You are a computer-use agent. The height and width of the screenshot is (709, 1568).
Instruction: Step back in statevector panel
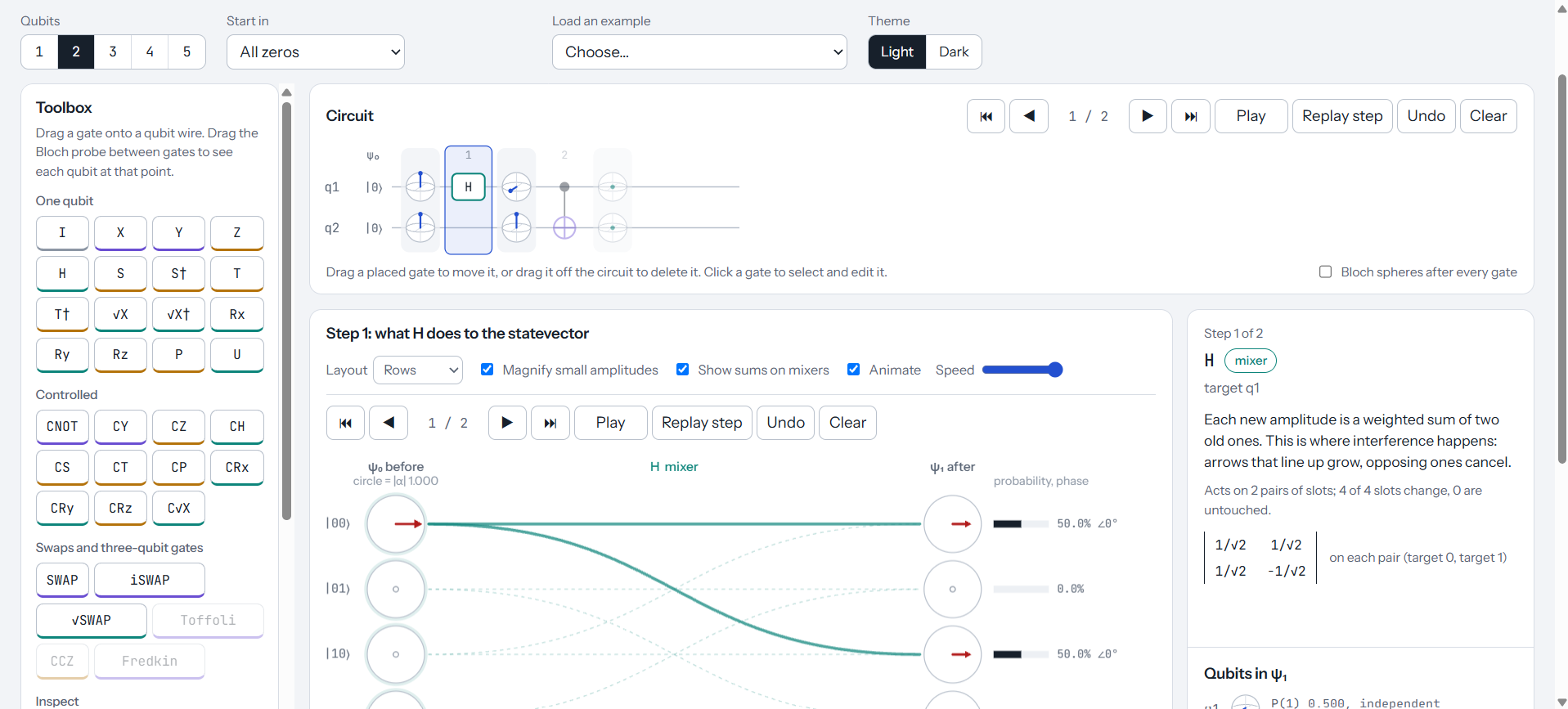(x=389, y=423)
